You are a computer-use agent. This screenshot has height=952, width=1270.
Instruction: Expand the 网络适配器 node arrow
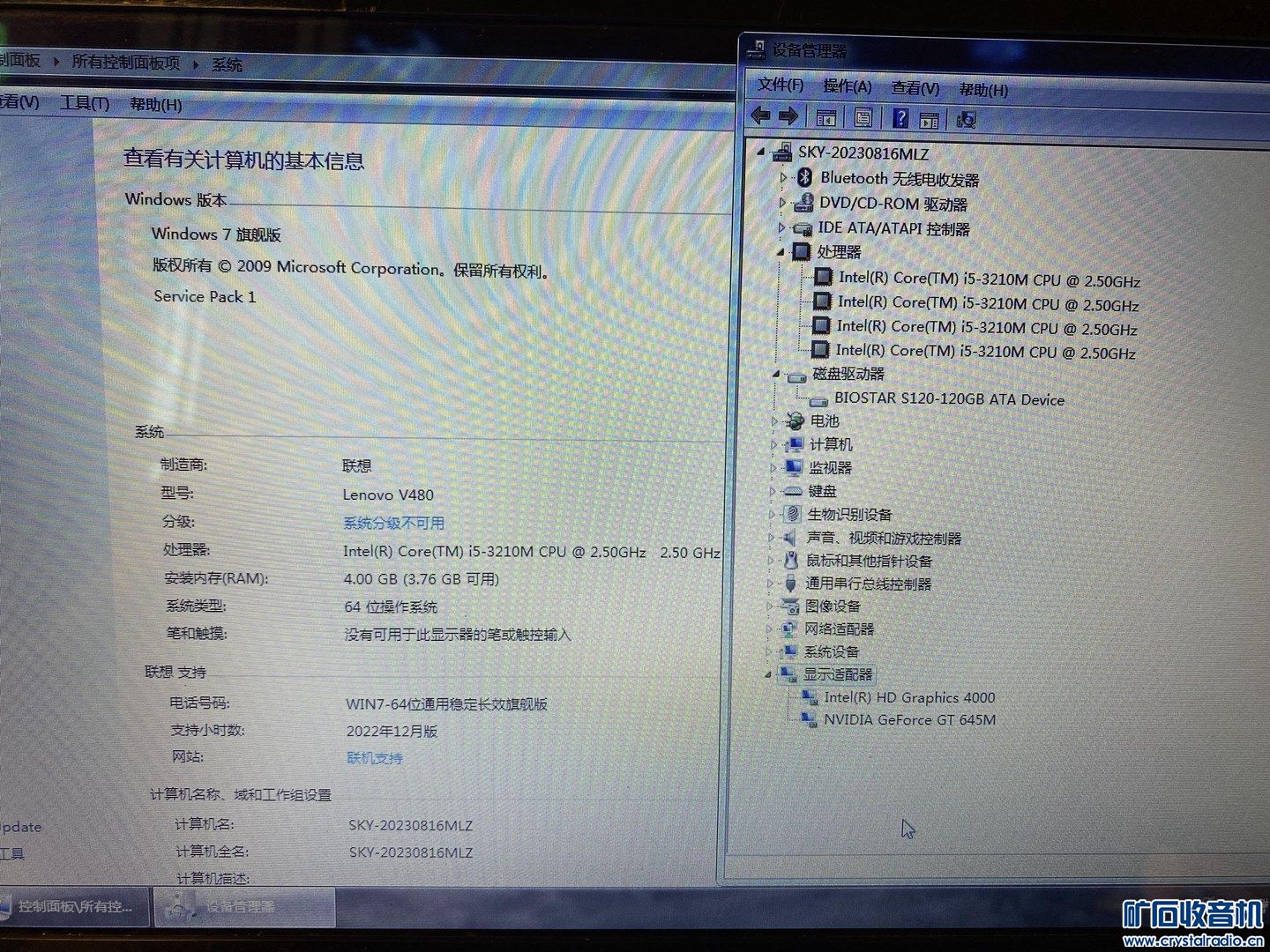769,629
